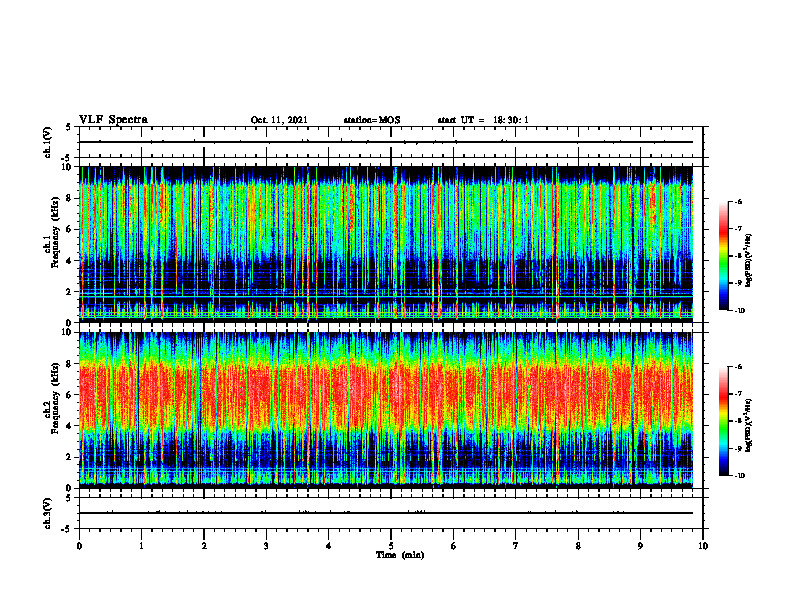The width and height of the screenshot is (792, 612).
Task: Click time axis tick label "6"
Action: click(454, 546)
